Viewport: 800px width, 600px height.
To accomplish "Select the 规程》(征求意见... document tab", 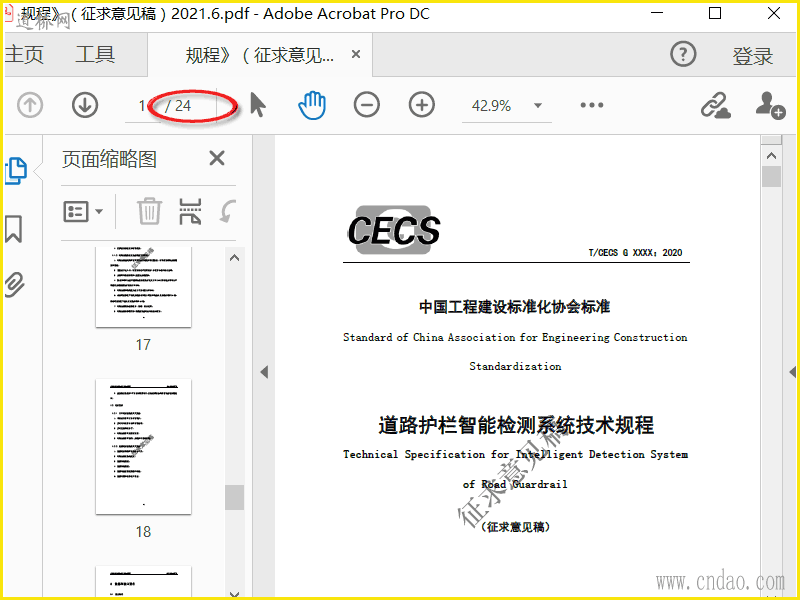I will [260, 55].
